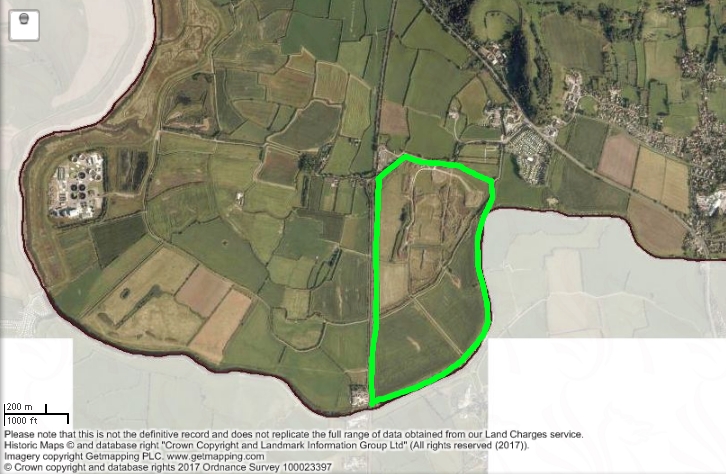Click the light patch in the lower green-outlined field
The image size is (726, 474).
click(x=413, y=343)
